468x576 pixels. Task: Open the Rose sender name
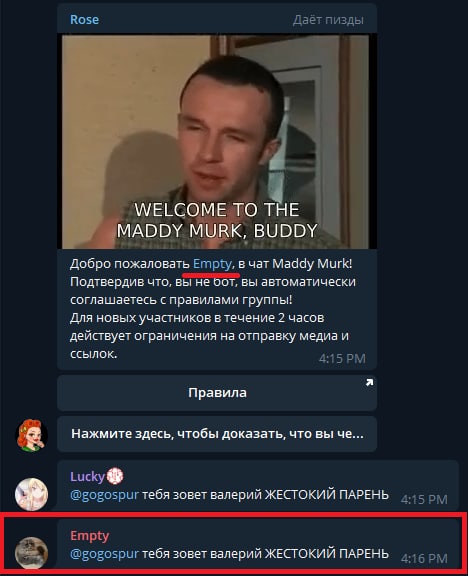(84, 19)
